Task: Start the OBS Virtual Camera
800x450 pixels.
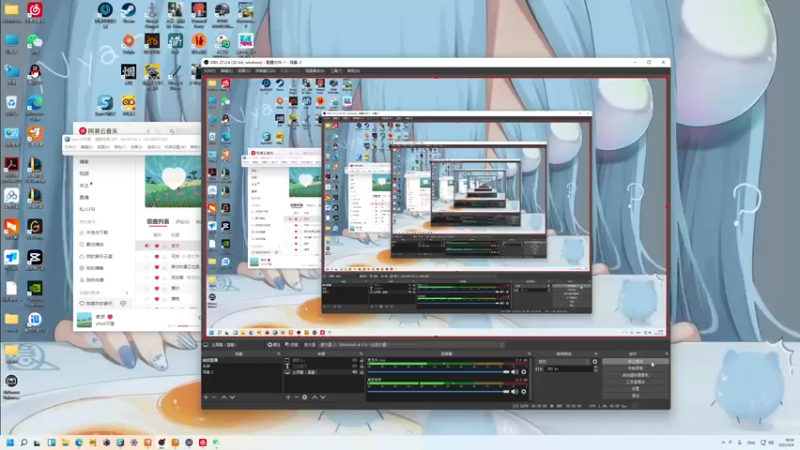Action: click(x=635, y=375)
